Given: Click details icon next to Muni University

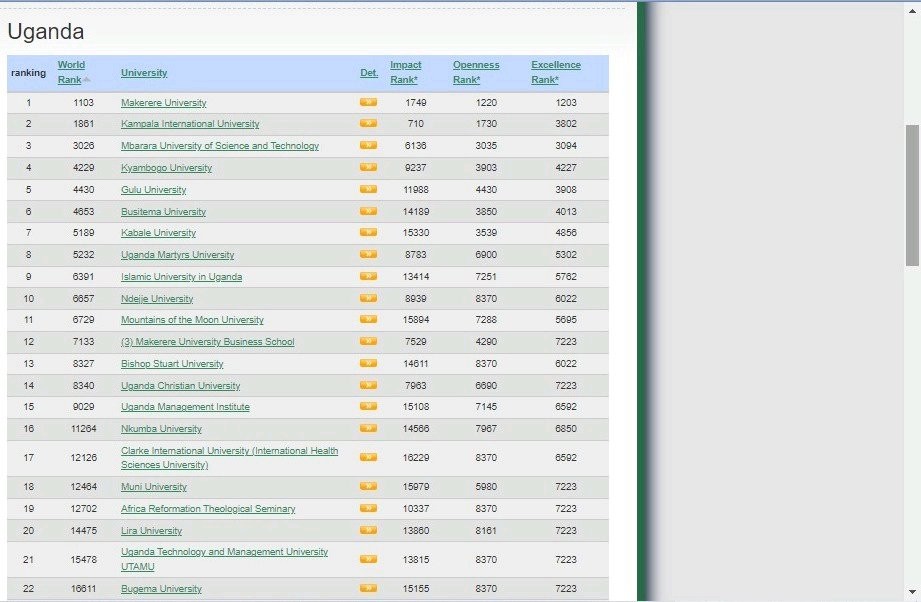Looking at the screenshot, I should coord(368,487).
